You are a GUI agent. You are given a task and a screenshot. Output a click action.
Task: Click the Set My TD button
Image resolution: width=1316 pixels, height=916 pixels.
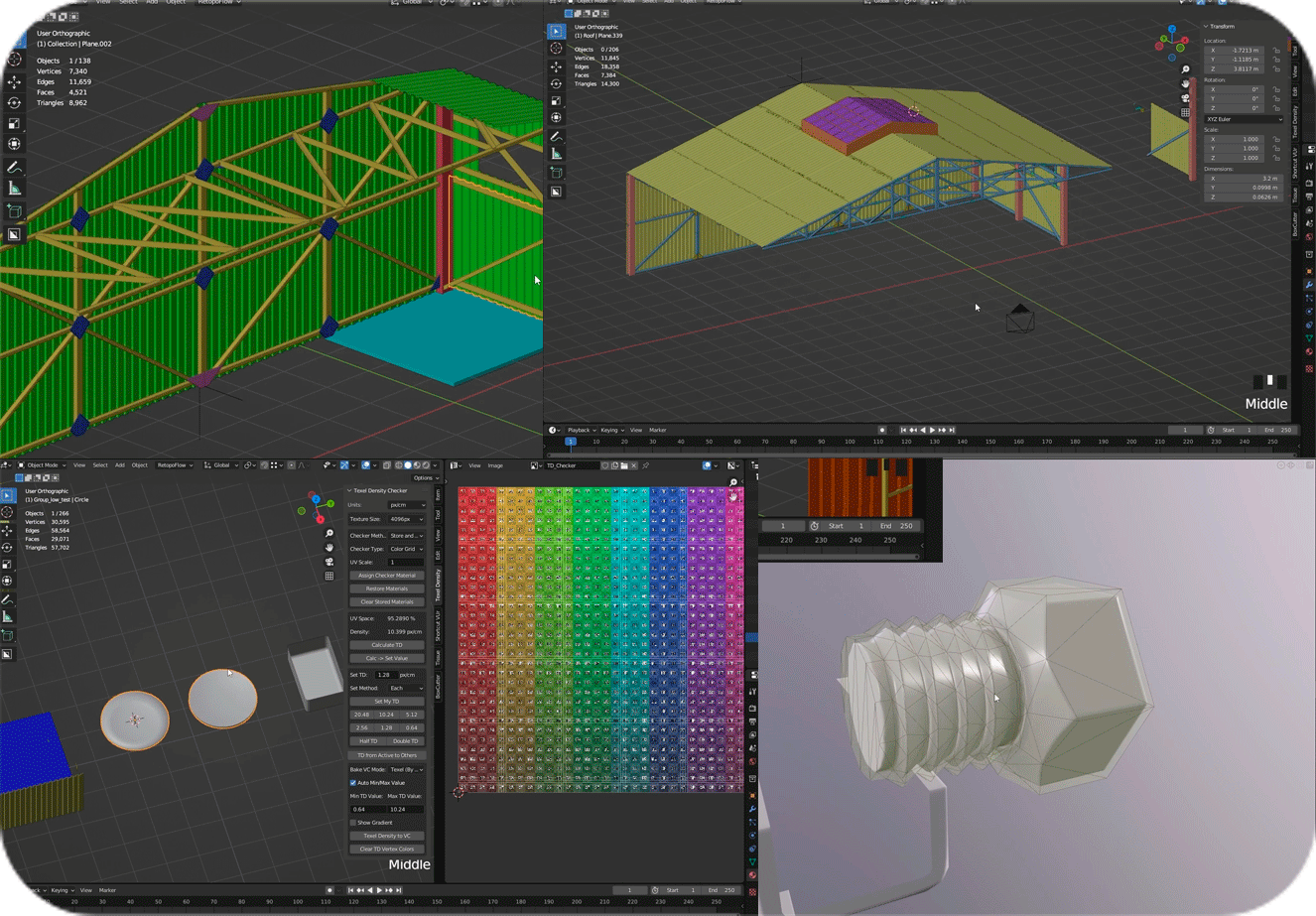click(387, 702)
